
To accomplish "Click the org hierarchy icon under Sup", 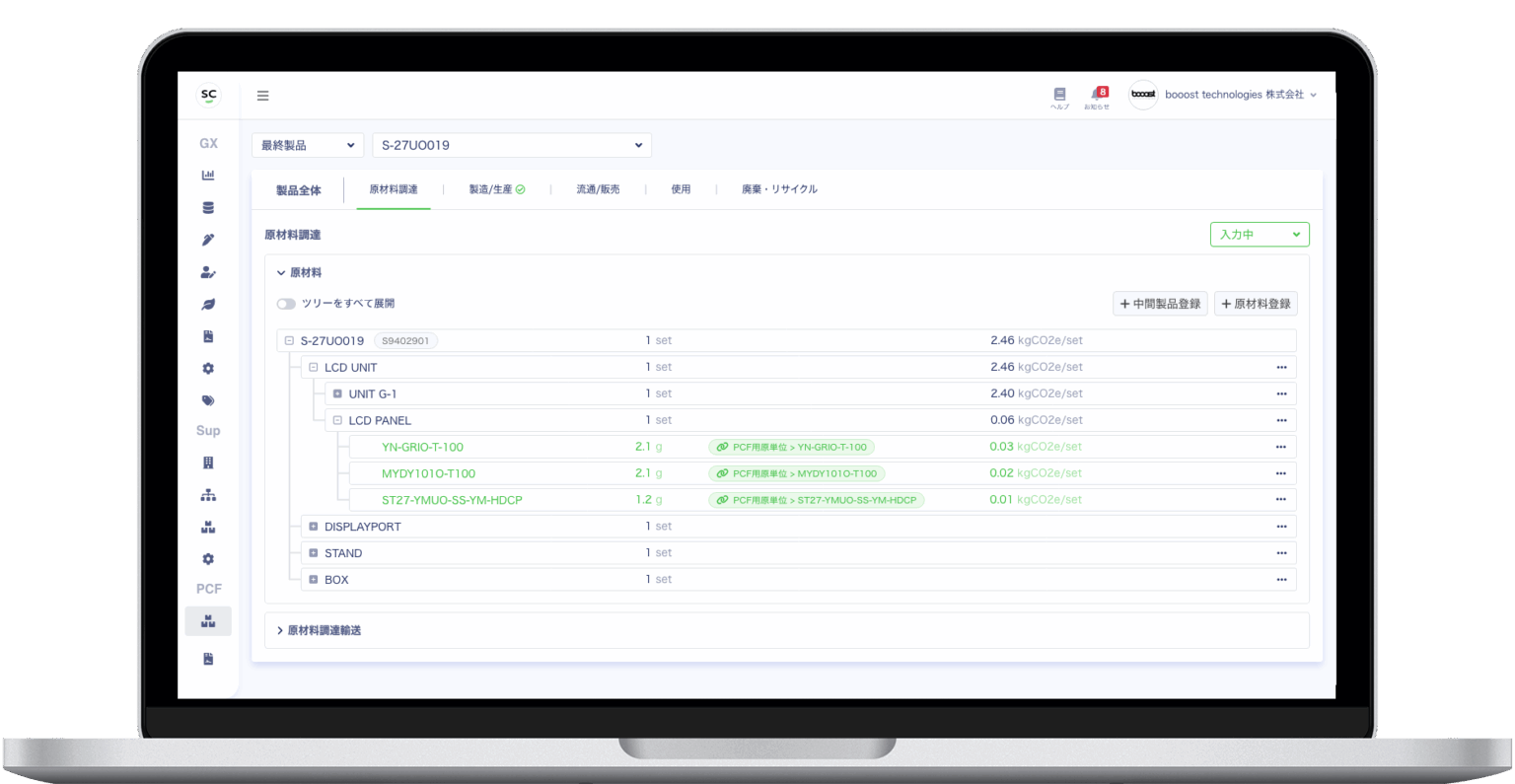I will tap(208, 495).
